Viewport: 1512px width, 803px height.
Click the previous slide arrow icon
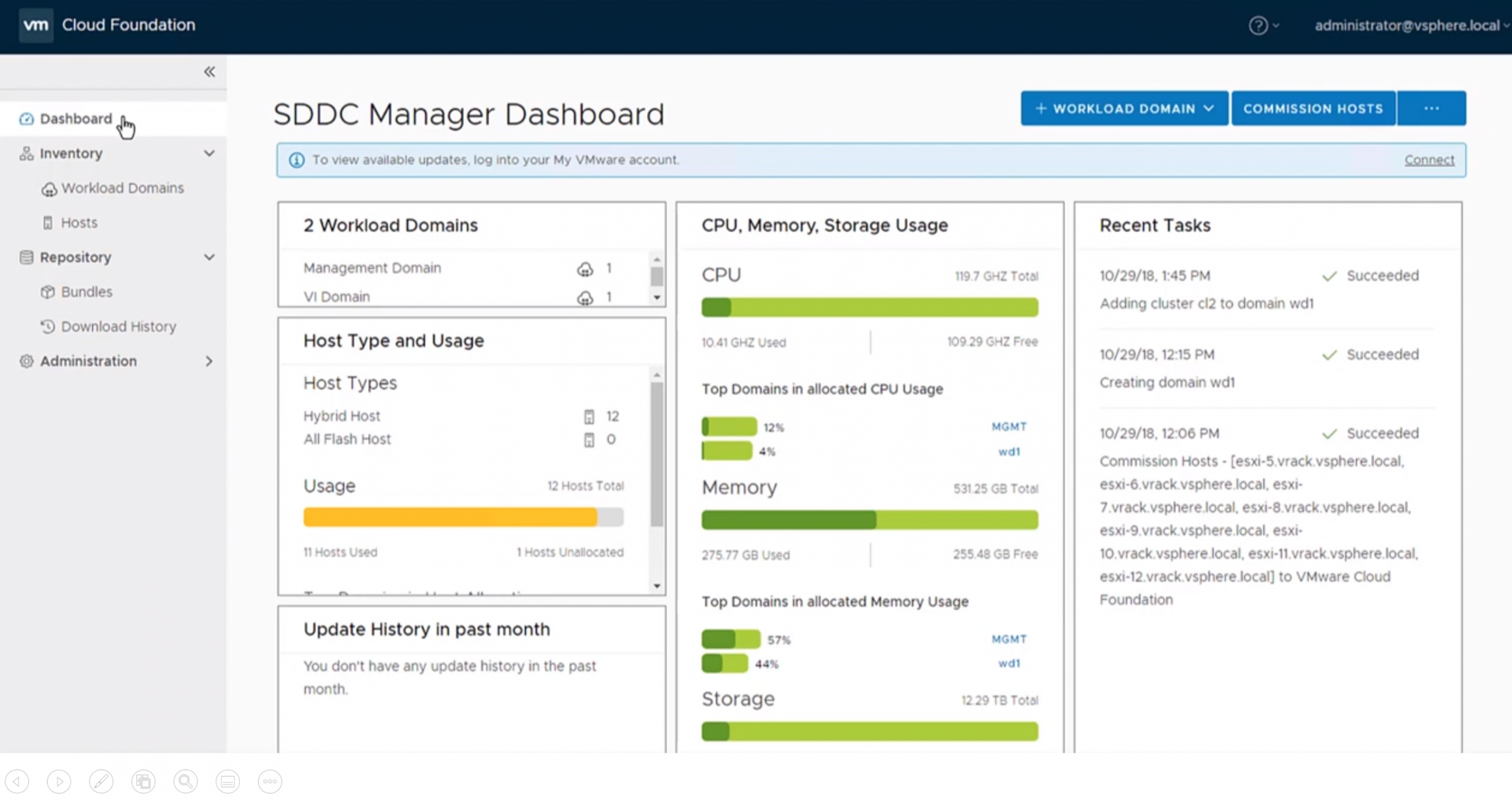tap(17, 781)
